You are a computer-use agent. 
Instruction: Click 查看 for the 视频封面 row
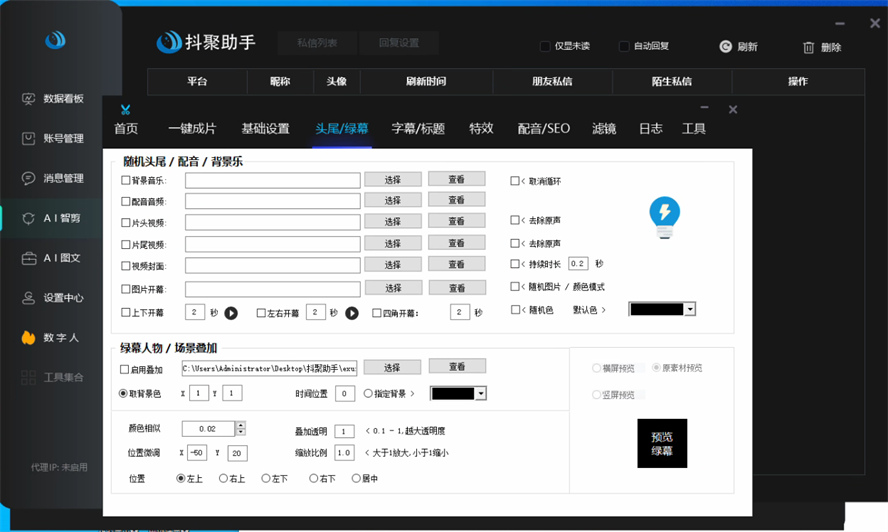tap(456, 265)
